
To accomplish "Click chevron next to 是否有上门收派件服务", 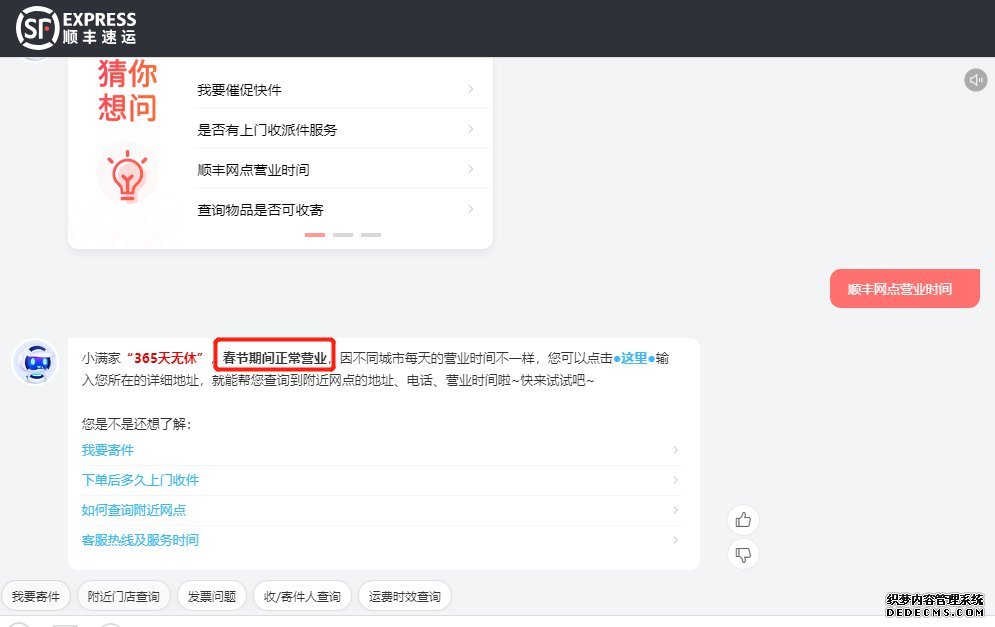I will click(470, 129).
